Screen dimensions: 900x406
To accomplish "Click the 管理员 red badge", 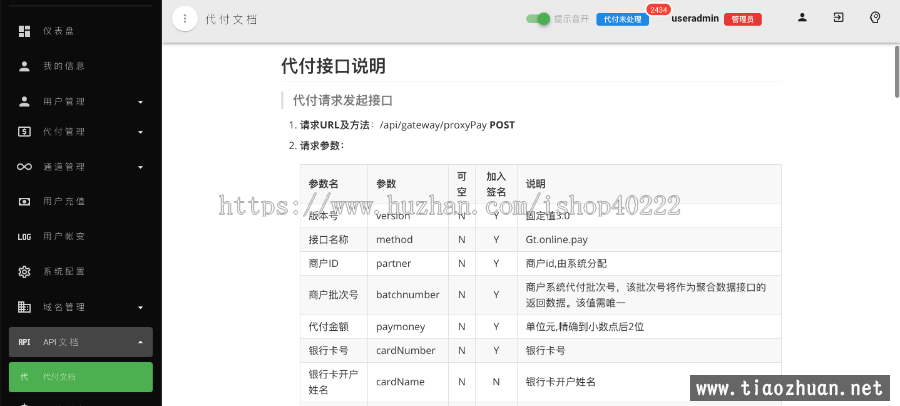I will pyautogui.click(x=743, y=20).
